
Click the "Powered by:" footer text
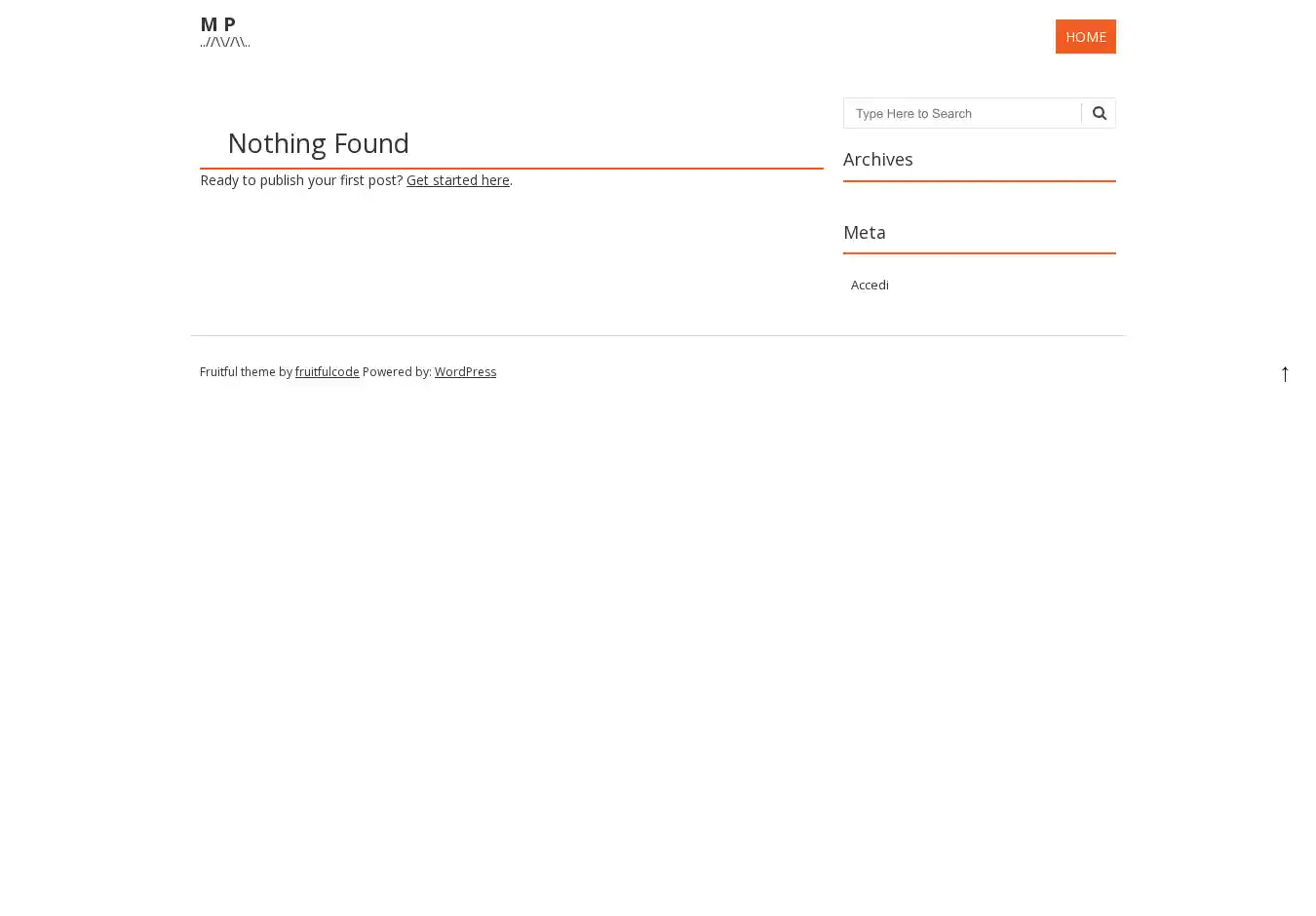coord(397,372)
